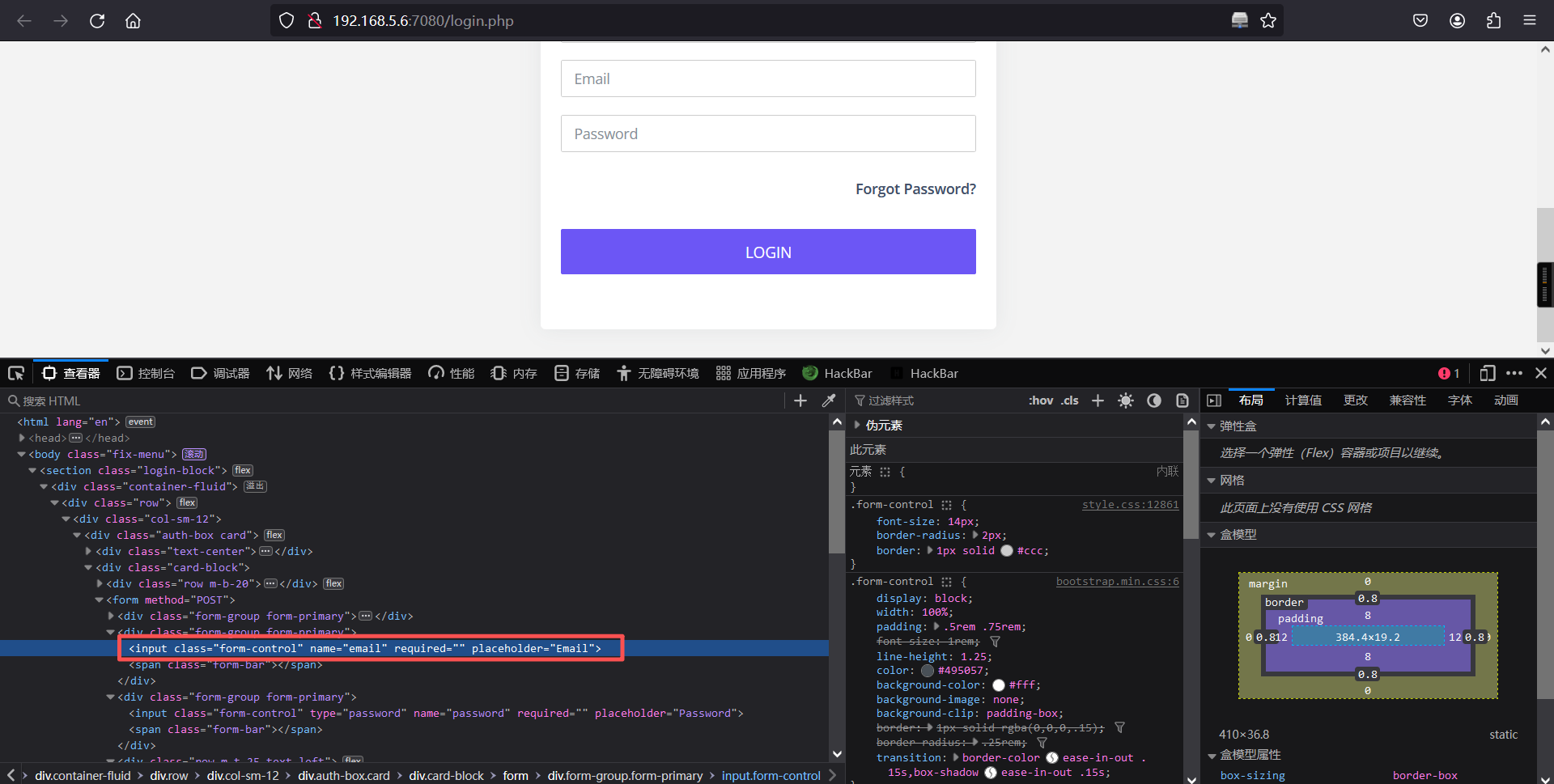Expand the div text-center node
The height and width of the screenshot is (784, 1554).
(88, 551)
